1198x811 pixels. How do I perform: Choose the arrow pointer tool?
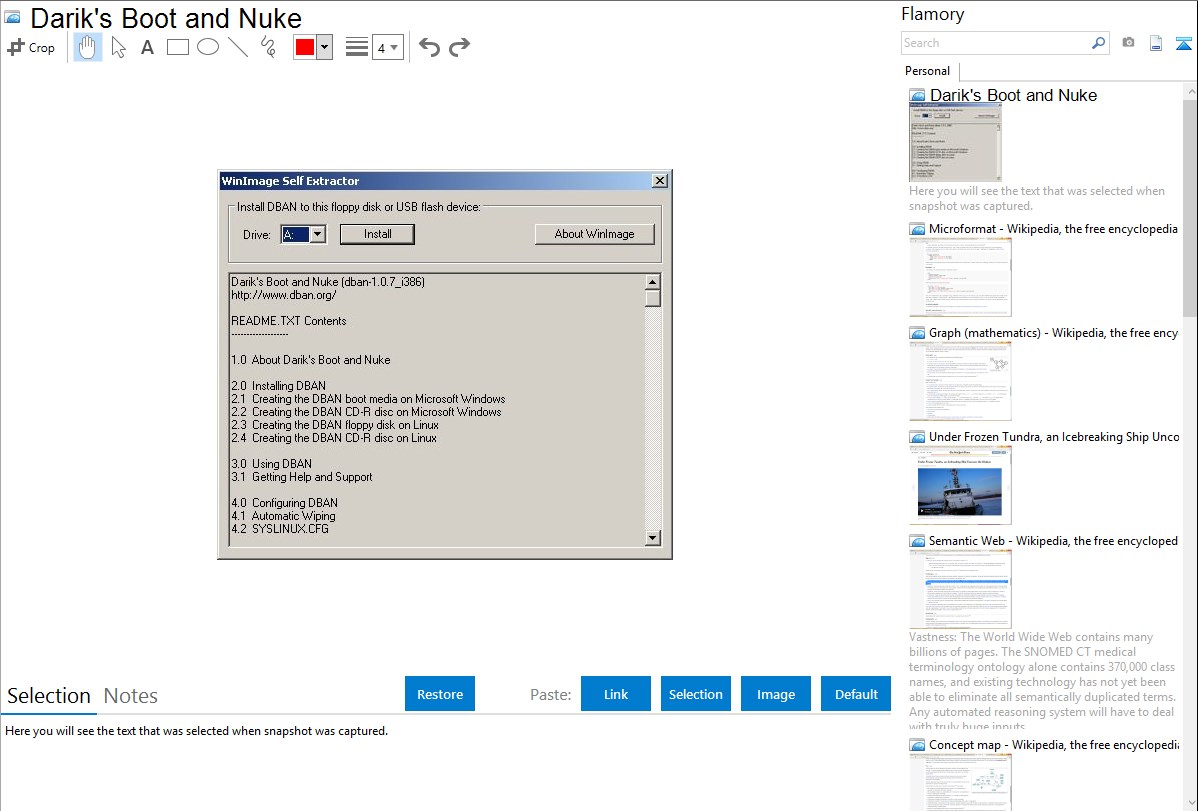pyautogui.click(x=118, y=47)
